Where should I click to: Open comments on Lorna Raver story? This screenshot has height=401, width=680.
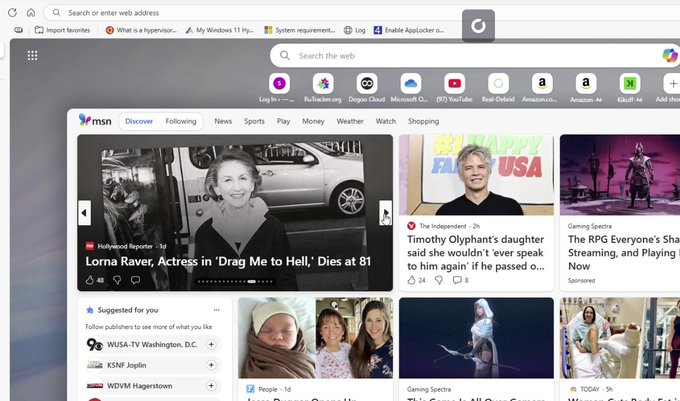[135, 280]
